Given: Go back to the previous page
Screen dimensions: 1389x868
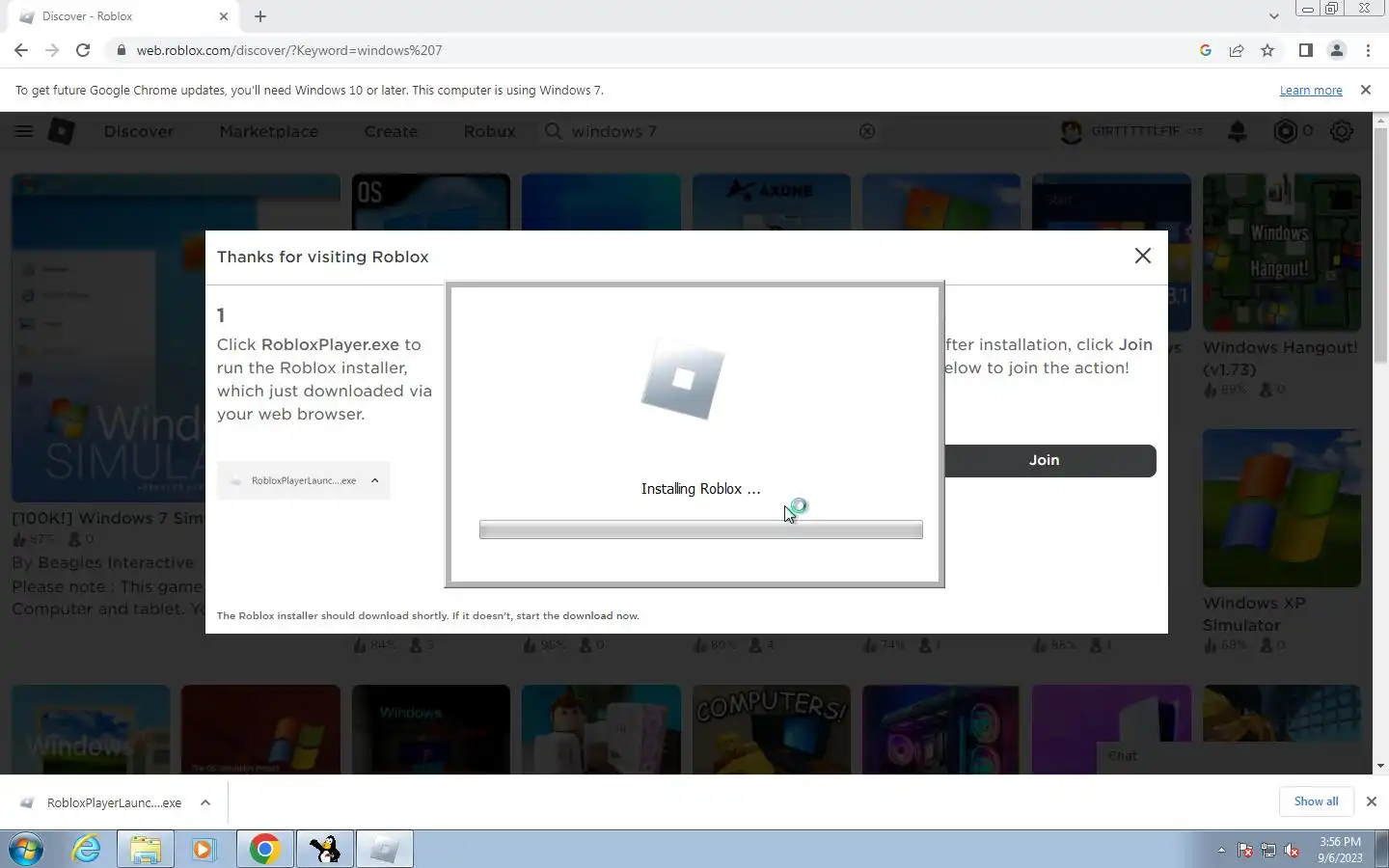Looking at the screenshot, I should (21, 50).
